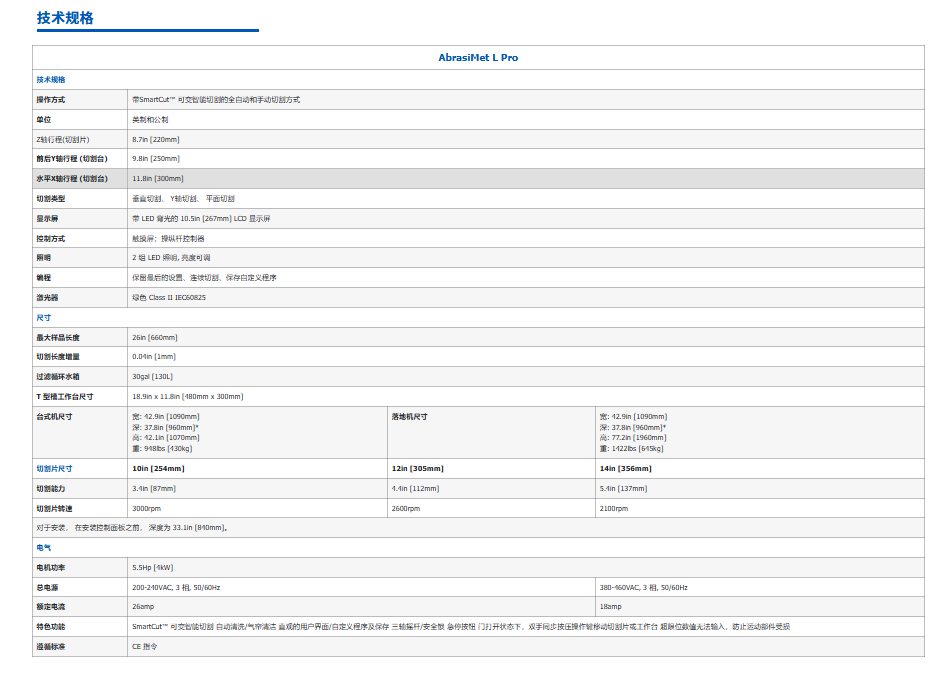This screenshot has width=935, height=677.
Task: Select the value 8.7in [220mm]
Action: point(156,140)
